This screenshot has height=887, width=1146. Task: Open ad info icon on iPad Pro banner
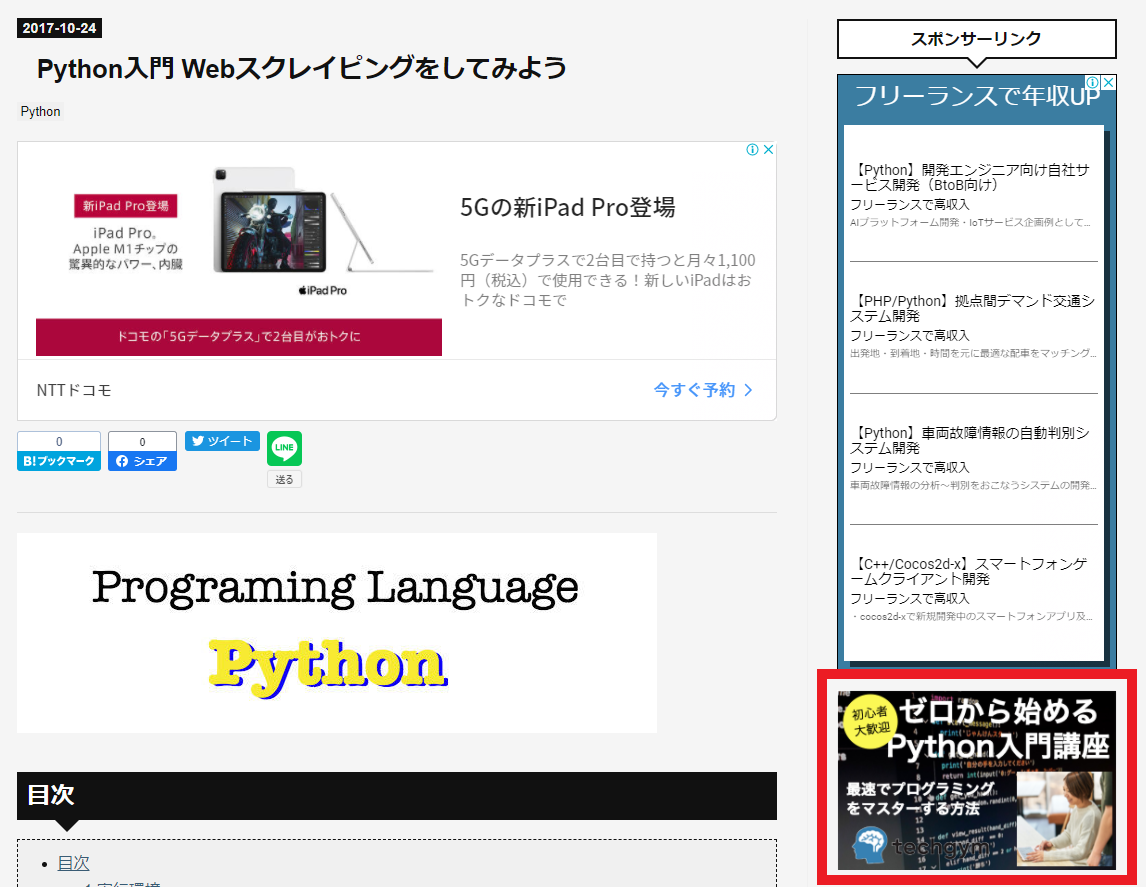pos(752,149)
